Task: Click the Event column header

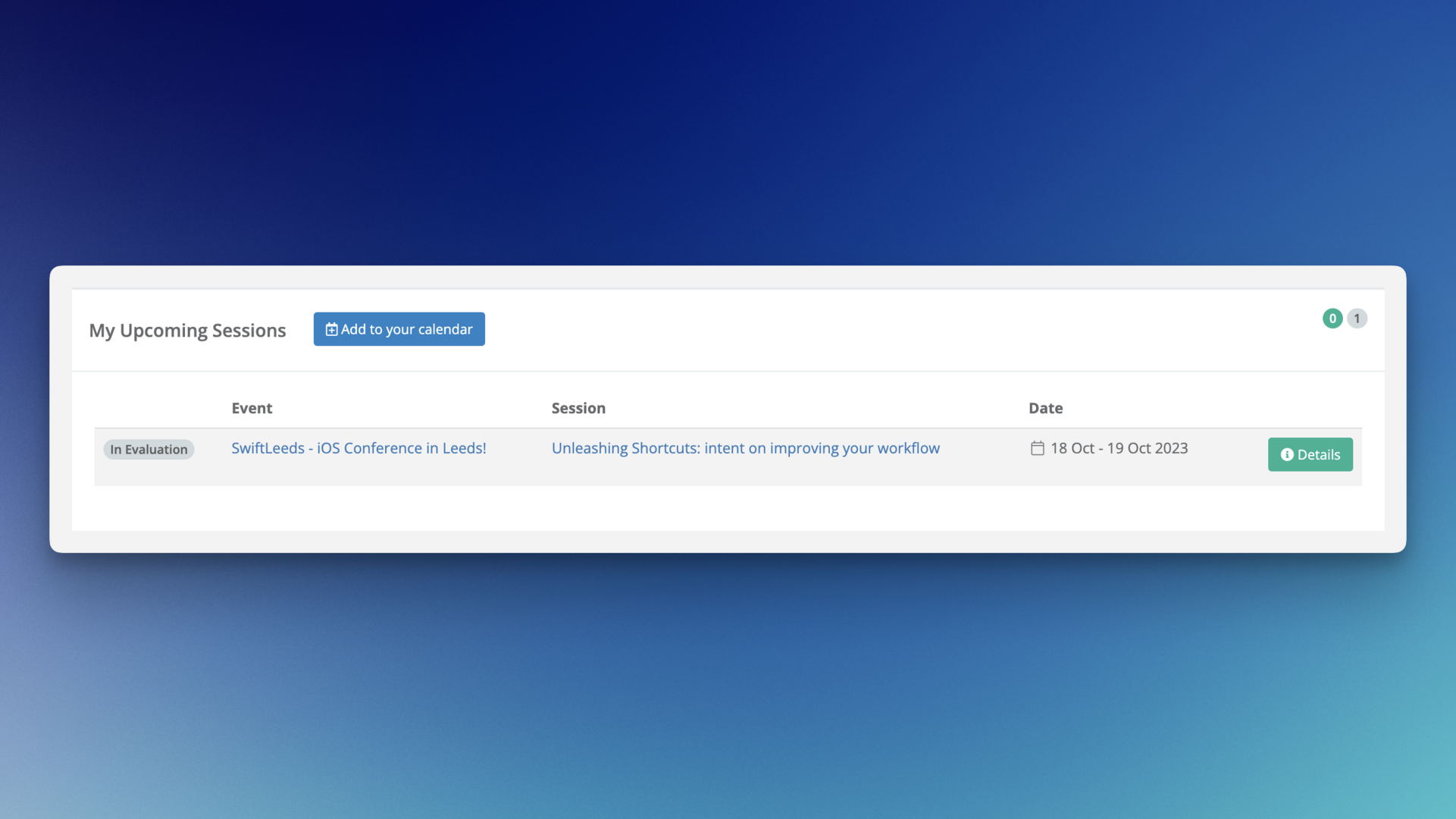Action: pos(252,408)
